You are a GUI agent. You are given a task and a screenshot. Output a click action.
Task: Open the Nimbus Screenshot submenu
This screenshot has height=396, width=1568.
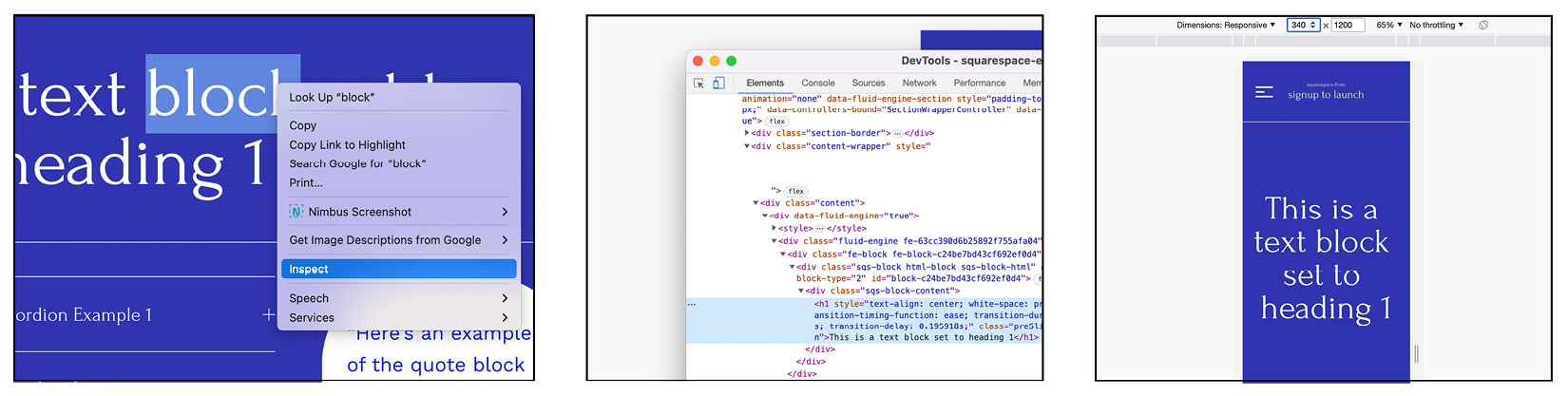tap(399, 212)
